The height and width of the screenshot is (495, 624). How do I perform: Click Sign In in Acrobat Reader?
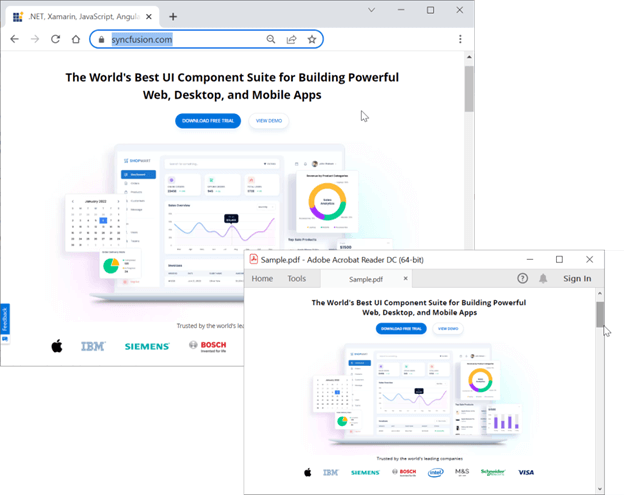click(577, 279)
